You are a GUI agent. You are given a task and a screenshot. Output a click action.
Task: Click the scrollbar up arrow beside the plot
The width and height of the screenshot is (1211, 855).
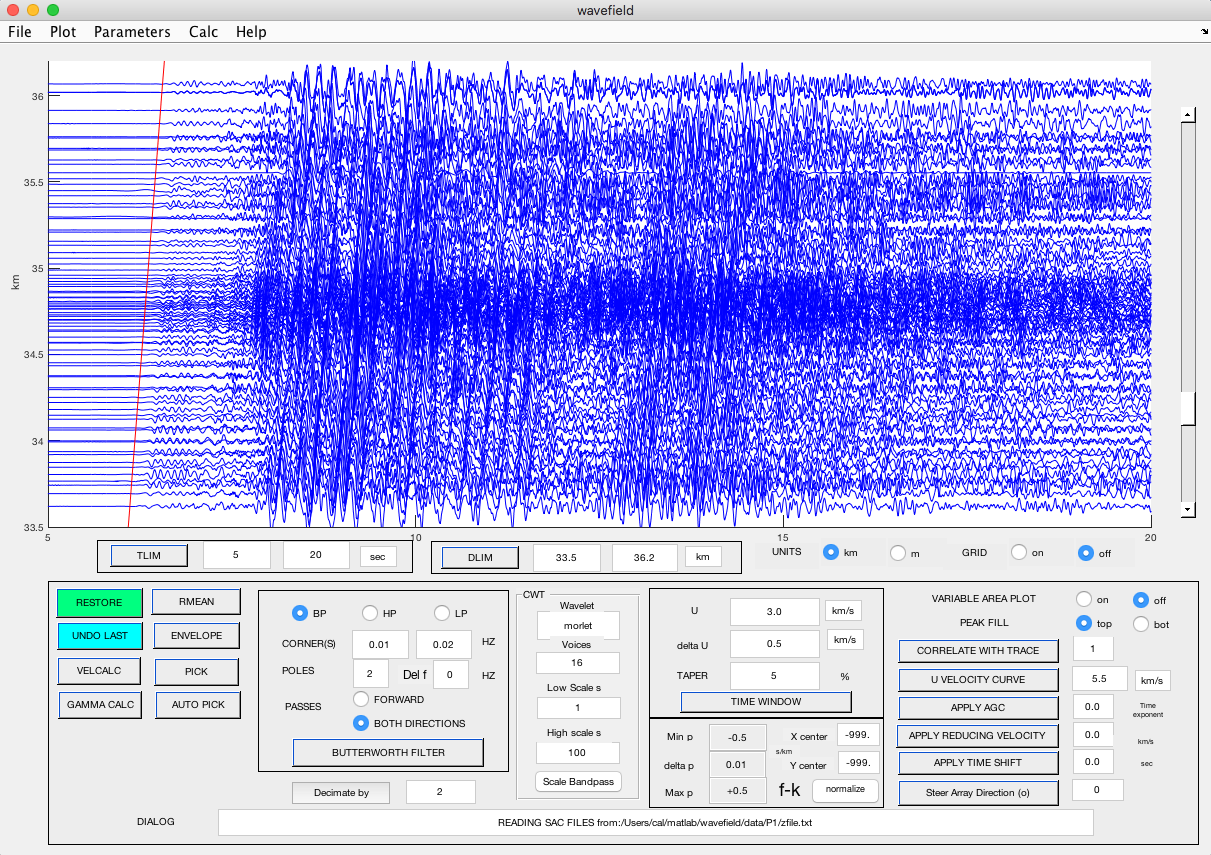tap(1188, 115)
